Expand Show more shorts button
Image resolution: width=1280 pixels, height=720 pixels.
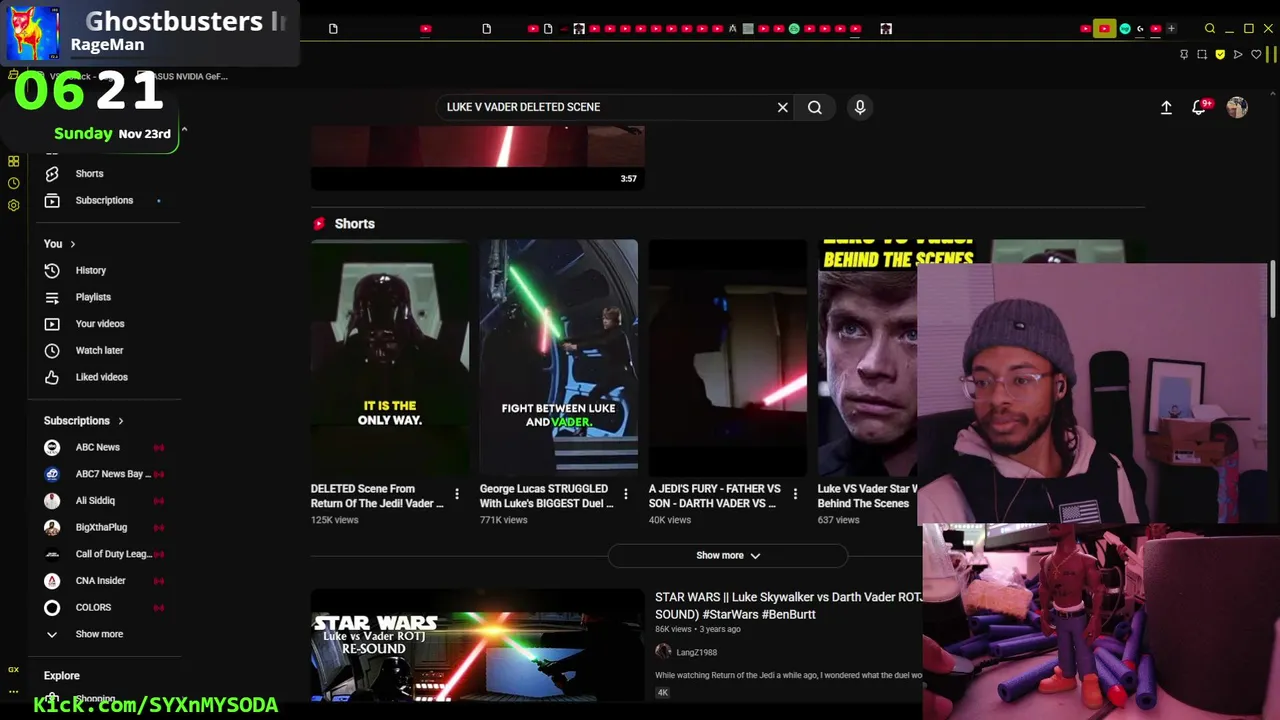[728, 555]
